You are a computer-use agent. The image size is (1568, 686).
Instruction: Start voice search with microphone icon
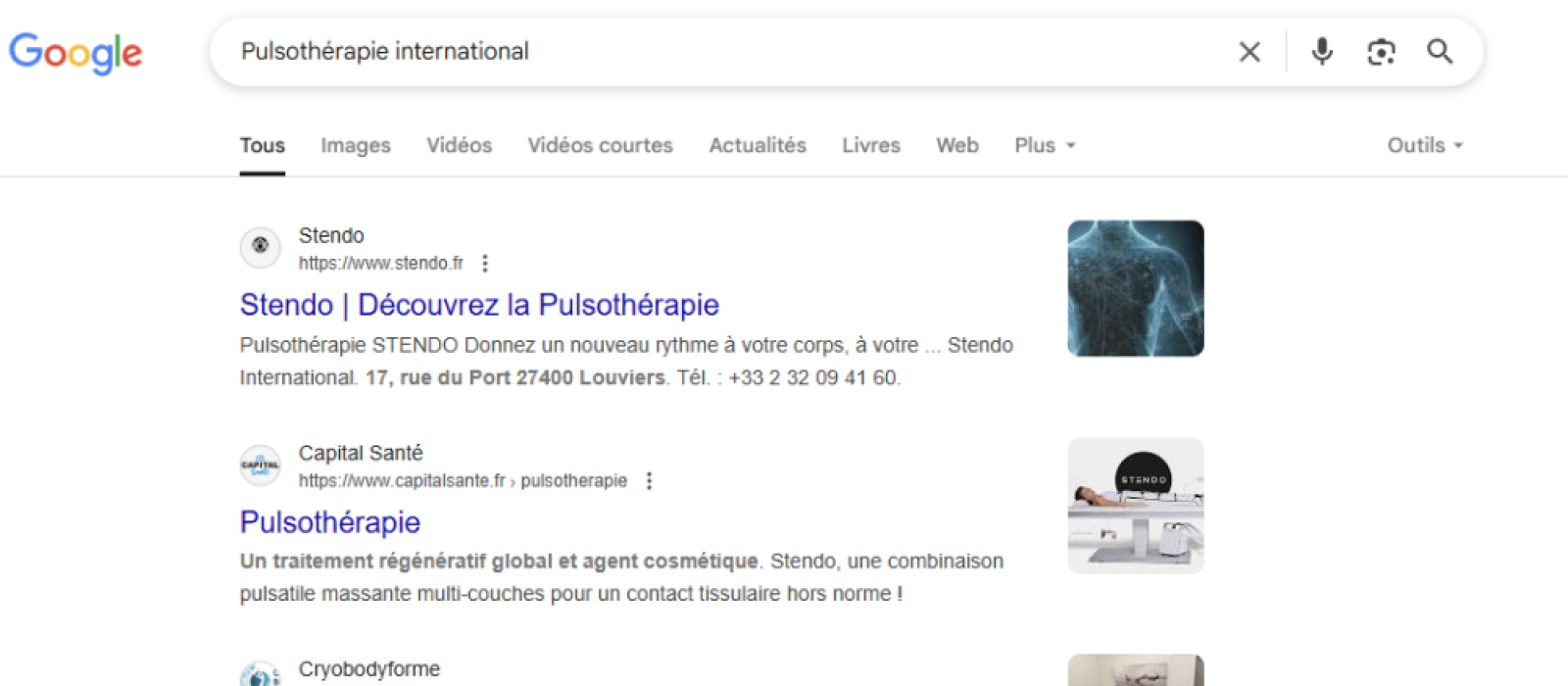tap(1322, 52)
